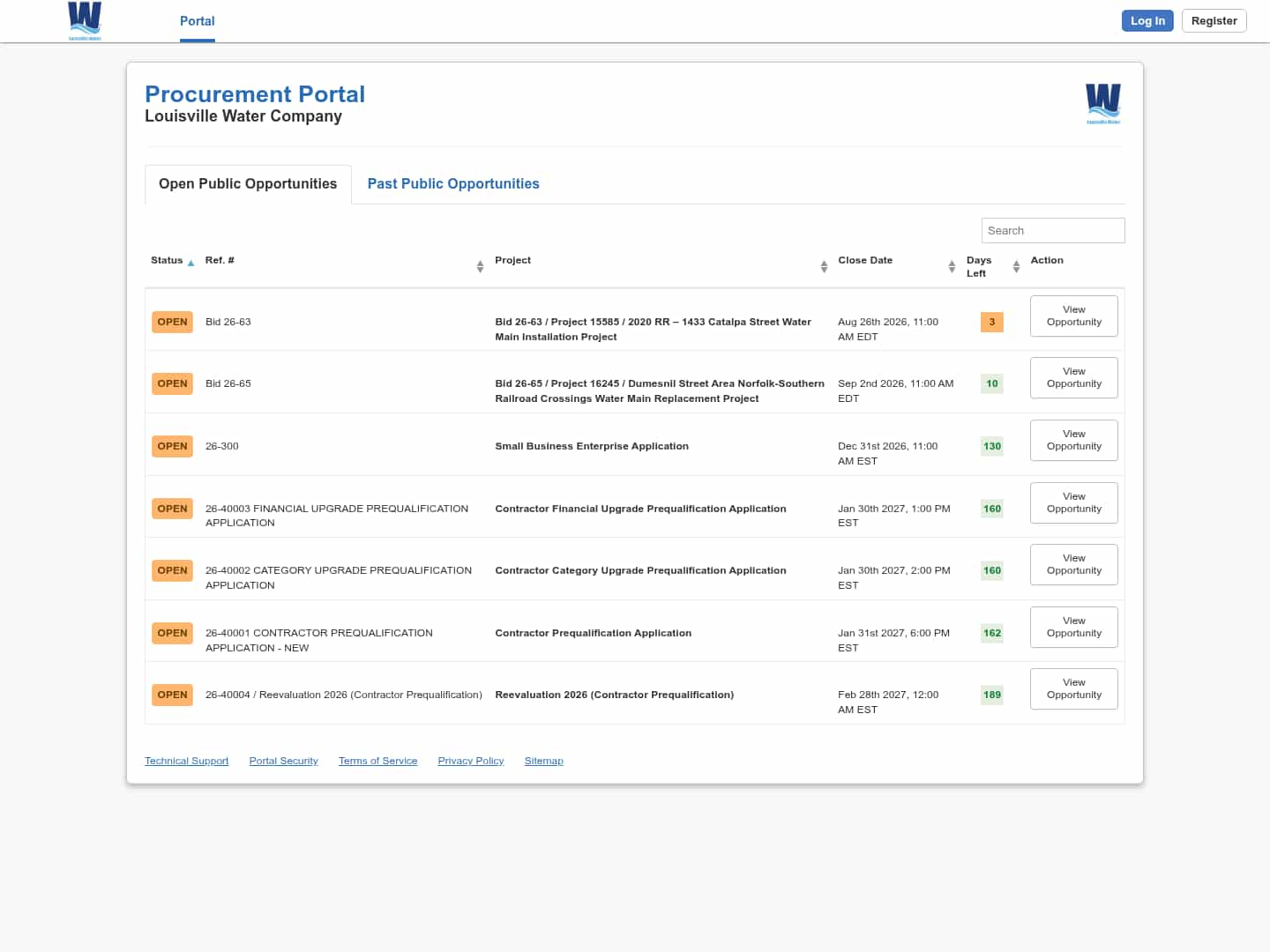The height and width of the screenshot is (952, 1270).
Task: Click close date 'Sep 2nd 2026, 11:00 AM EDT'
Action: tap(896, 390)
